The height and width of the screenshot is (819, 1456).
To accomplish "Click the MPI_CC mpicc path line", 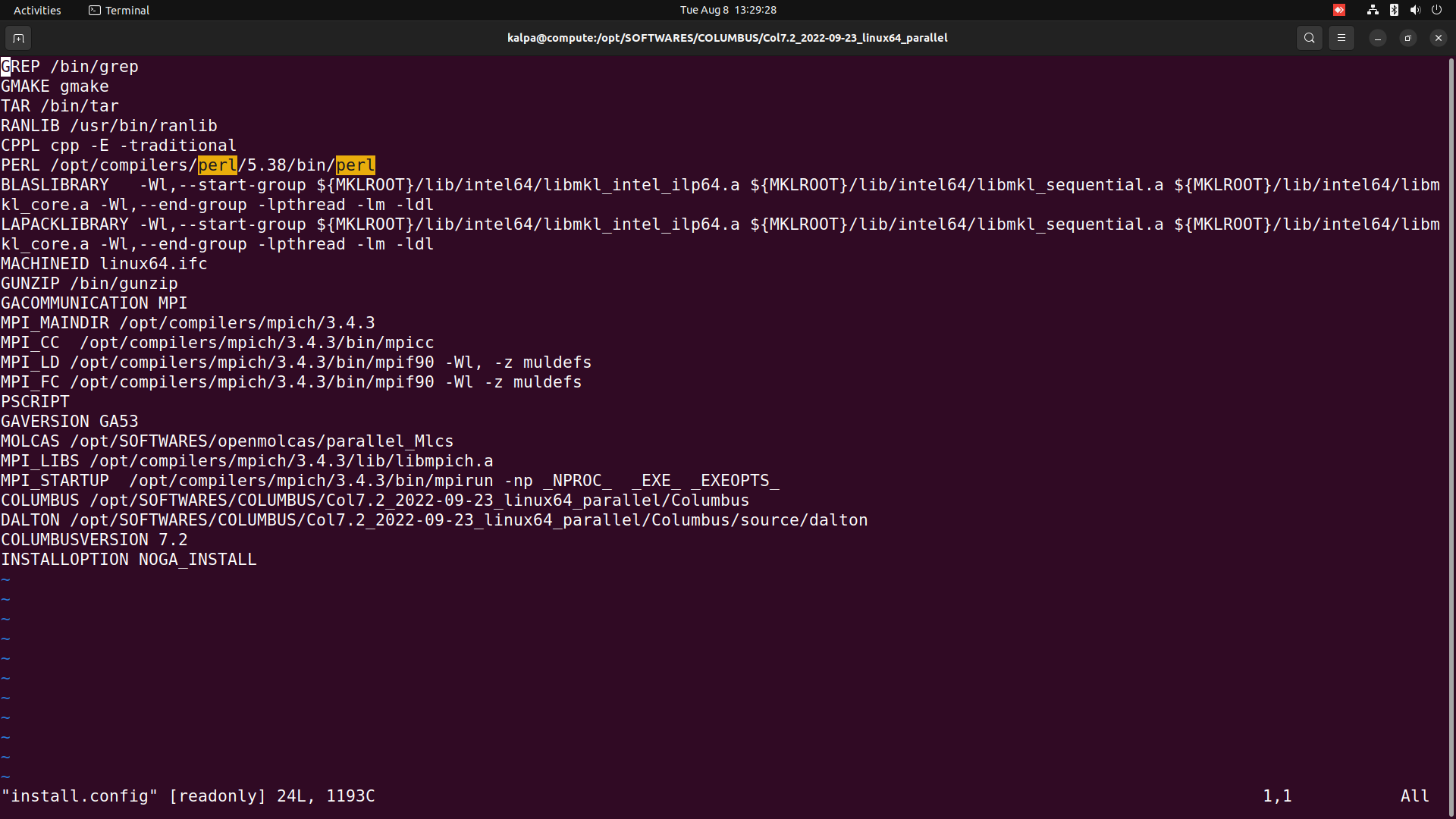I will [218, 343].
